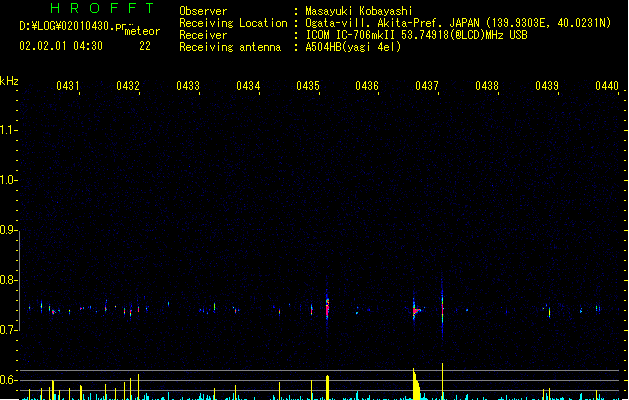Click the HROFFT program title
The height and width of the screenshot is (400, 629).
coord(102,8)
